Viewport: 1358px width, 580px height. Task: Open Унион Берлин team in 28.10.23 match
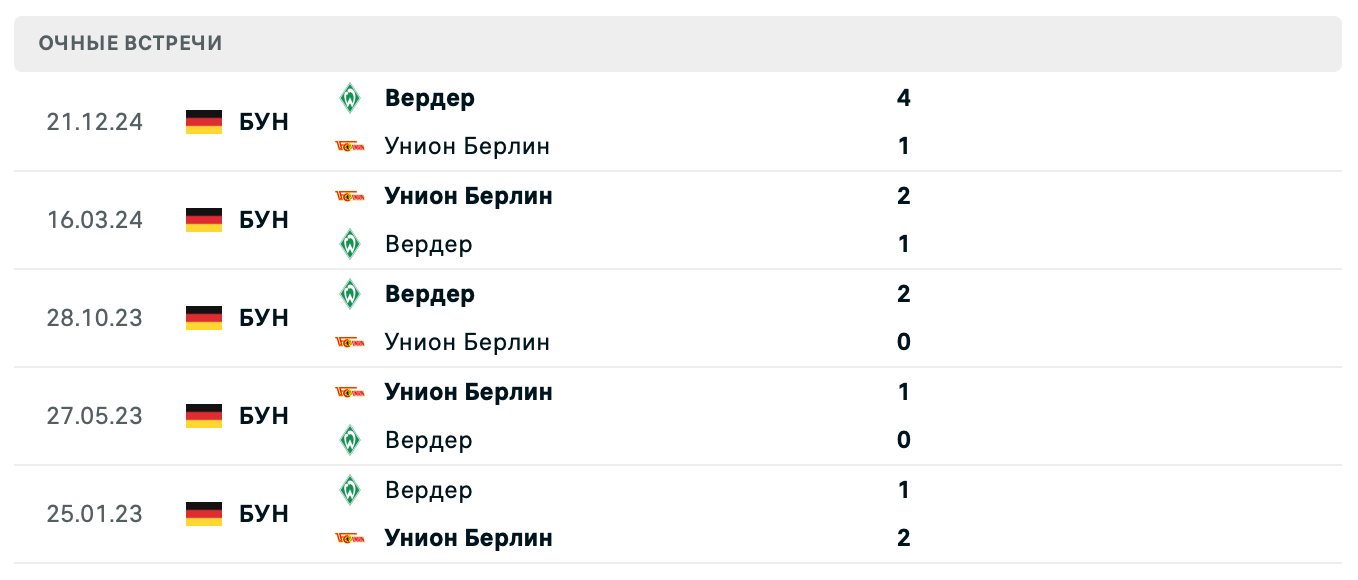point(467,342)
